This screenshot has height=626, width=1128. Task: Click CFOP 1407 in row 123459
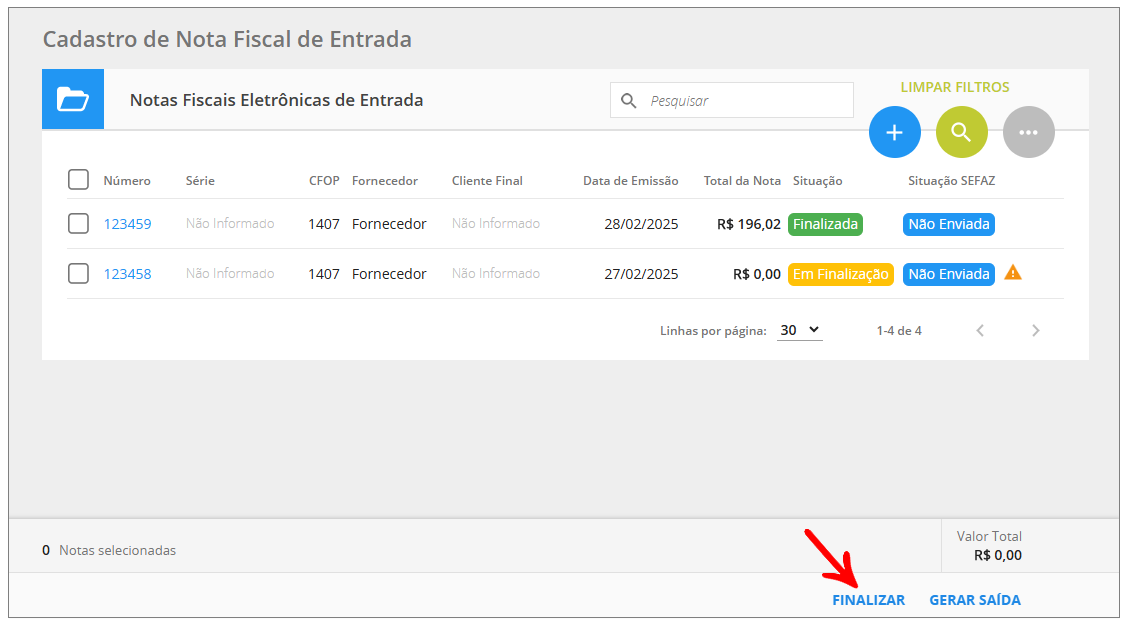324,224
